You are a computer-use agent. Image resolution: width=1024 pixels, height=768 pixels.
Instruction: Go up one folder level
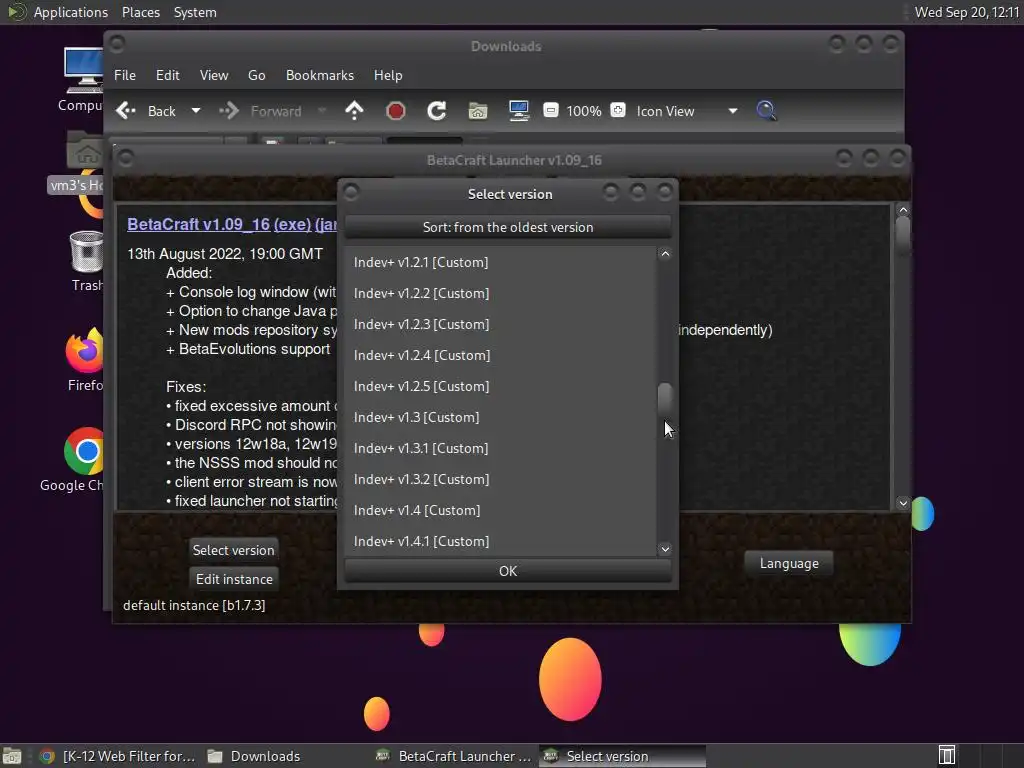click(x=354, y=111)
